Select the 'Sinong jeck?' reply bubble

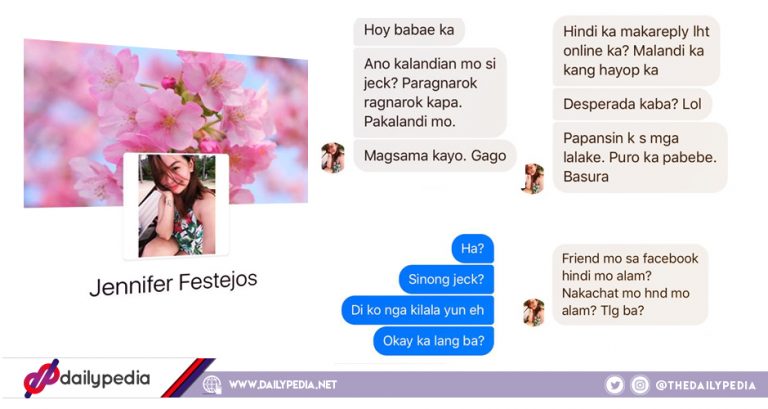pos(446,279)
